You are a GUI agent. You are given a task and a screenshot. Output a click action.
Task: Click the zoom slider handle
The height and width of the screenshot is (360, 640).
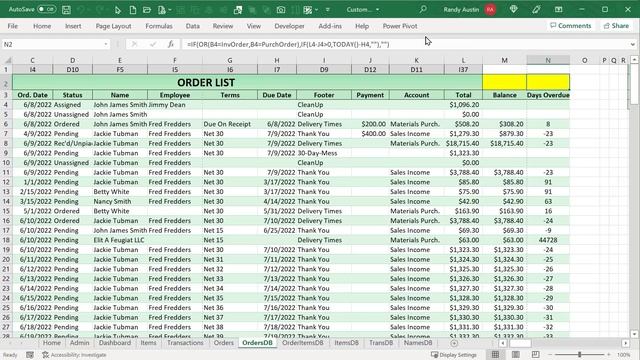tap(579, 355)
